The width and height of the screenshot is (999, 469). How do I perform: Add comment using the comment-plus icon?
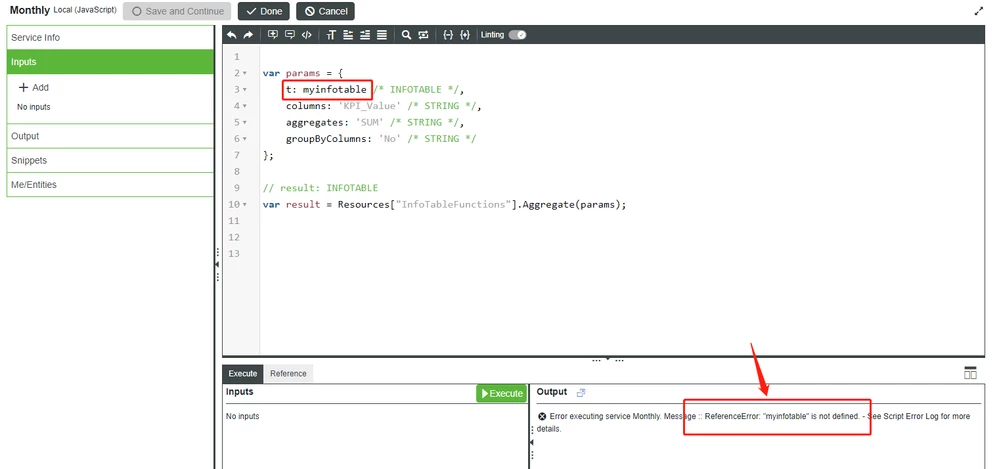[x=273, y=35]
